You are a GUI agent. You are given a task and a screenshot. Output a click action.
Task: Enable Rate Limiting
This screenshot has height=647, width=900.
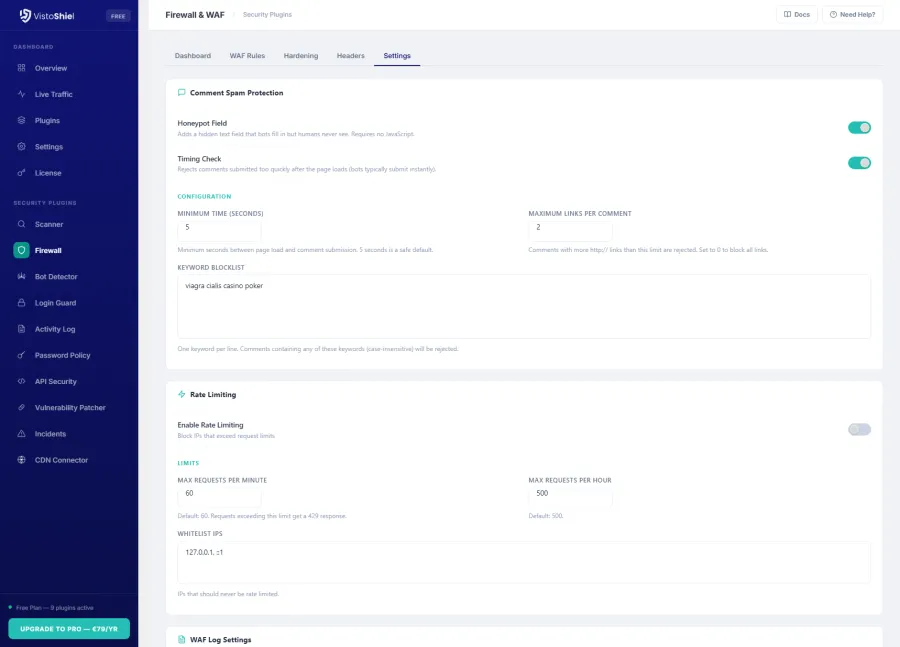pyautogui.click(x=859, y=429)
